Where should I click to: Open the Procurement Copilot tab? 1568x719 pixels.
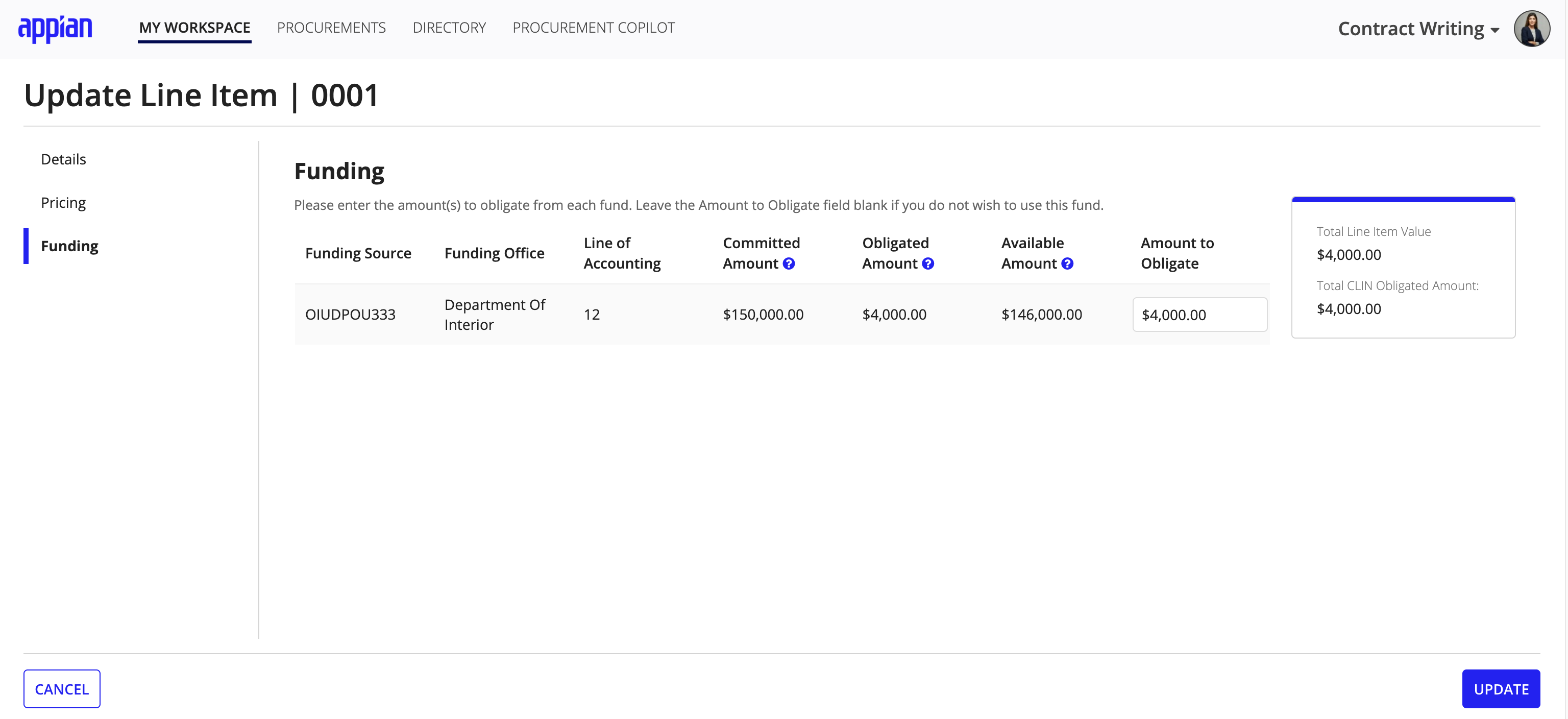click(x=594, y=28)
